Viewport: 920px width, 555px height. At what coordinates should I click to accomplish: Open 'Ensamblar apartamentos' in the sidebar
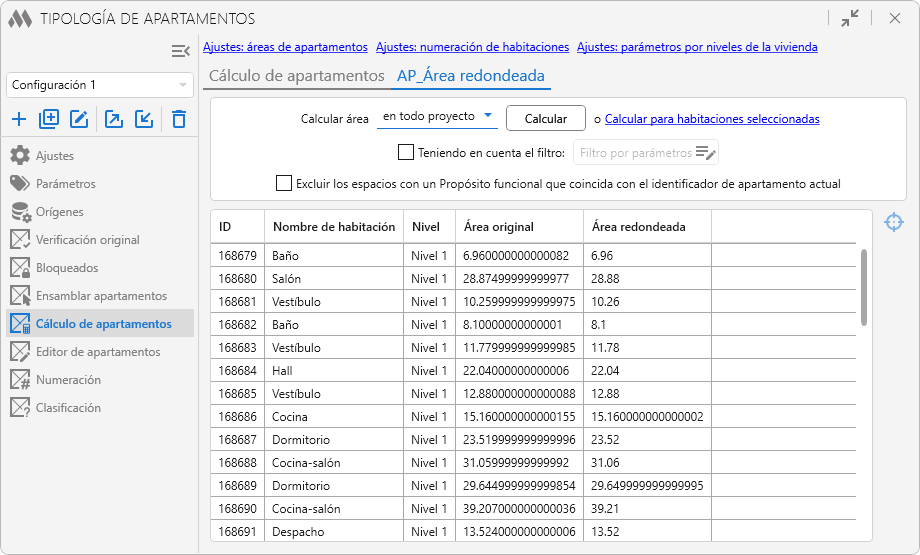click(x=101, y=296)
